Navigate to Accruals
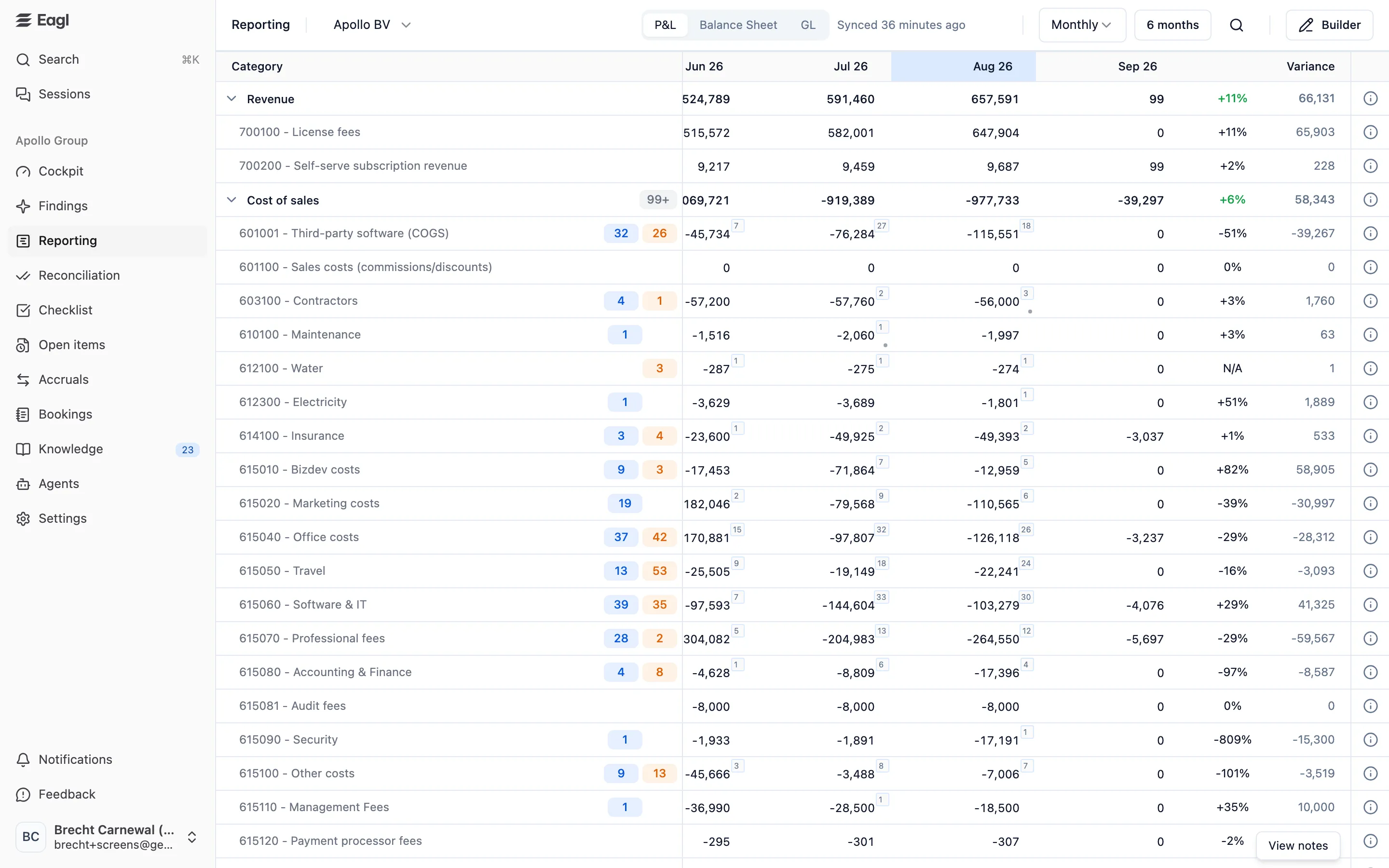 [108, 380]
